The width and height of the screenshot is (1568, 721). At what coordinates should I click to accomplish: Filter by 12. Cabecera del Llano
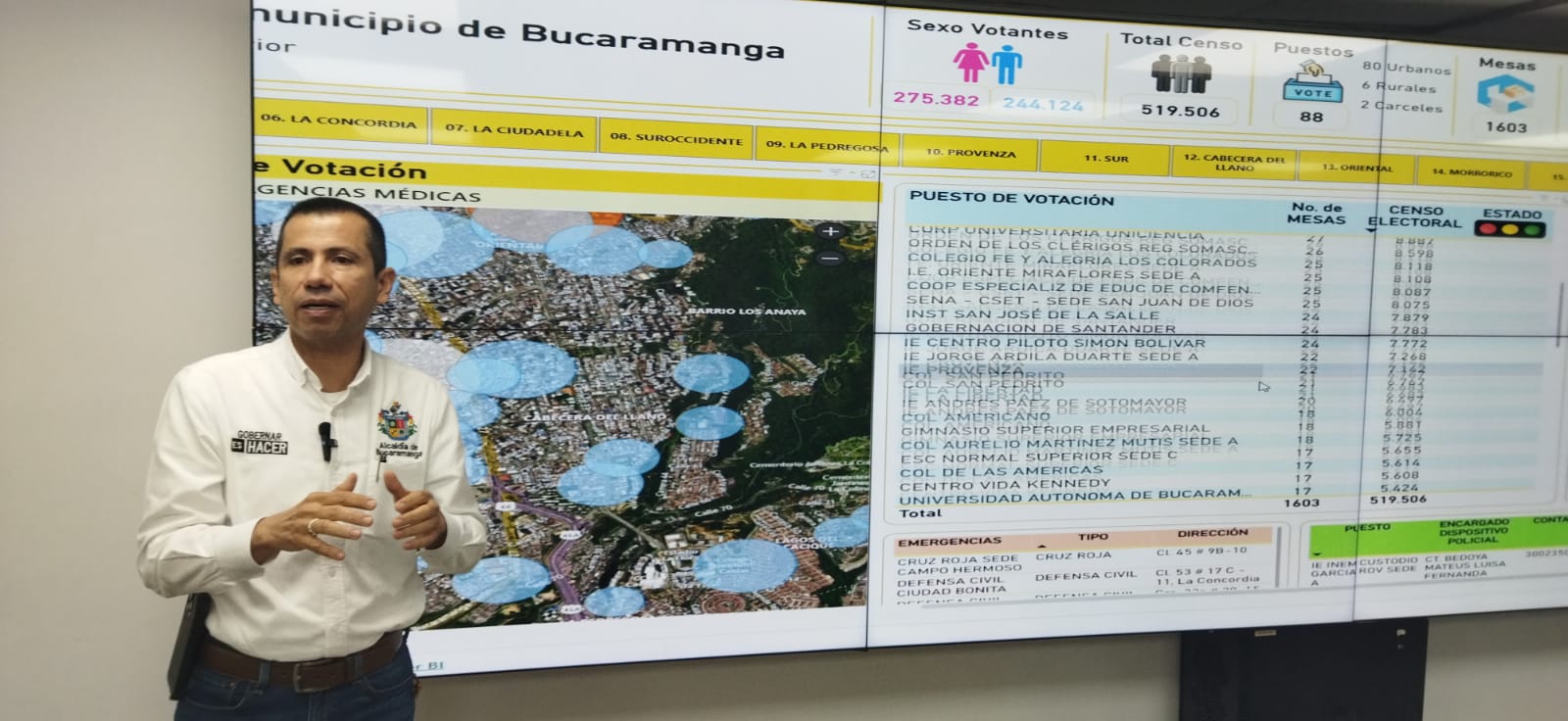pos(1233,163)
